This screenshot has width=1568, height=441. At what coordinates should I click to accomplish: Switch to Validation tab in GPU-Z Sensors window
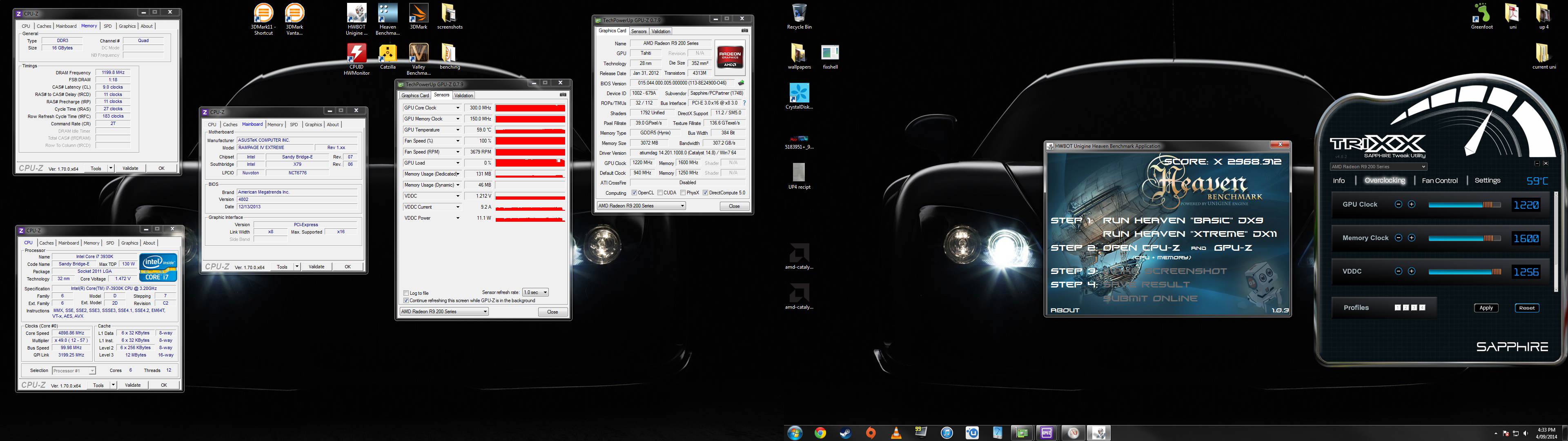(464, 96)
